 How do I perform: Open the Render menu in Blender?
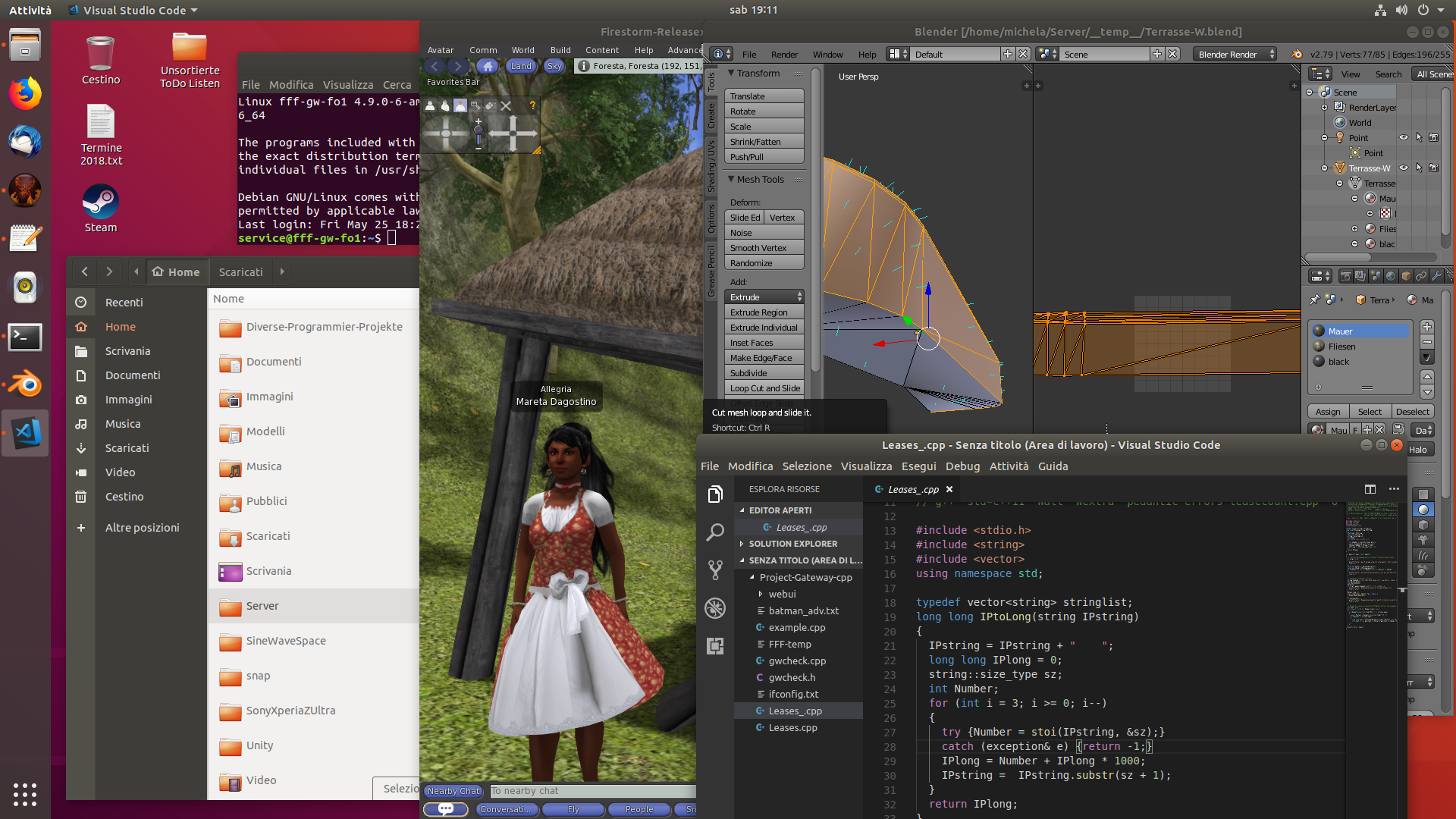click(x=784, y=54)
